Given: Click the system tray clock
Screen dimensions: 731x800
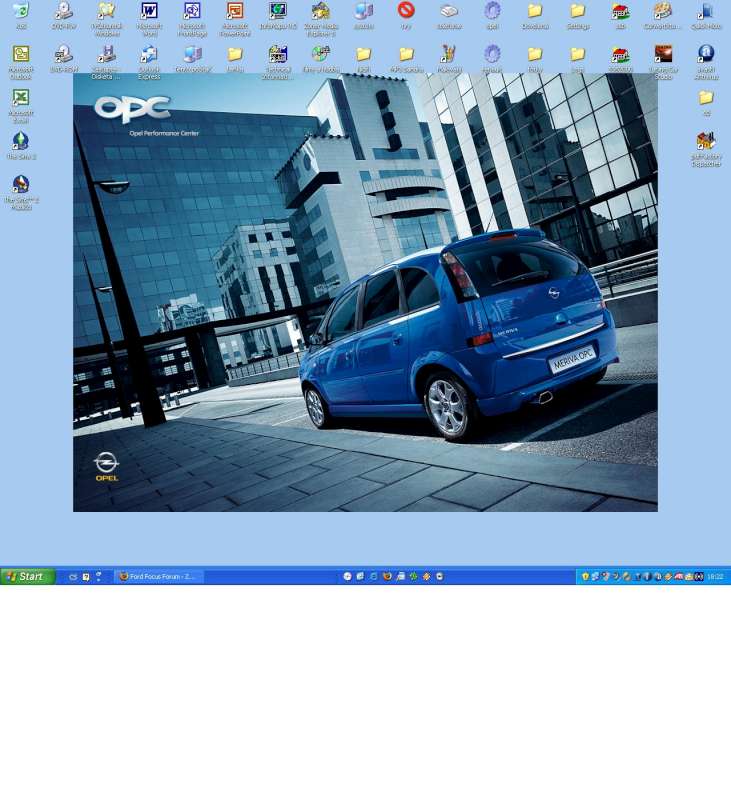Looking at the screenshot, I should click(x=715, y=576).
